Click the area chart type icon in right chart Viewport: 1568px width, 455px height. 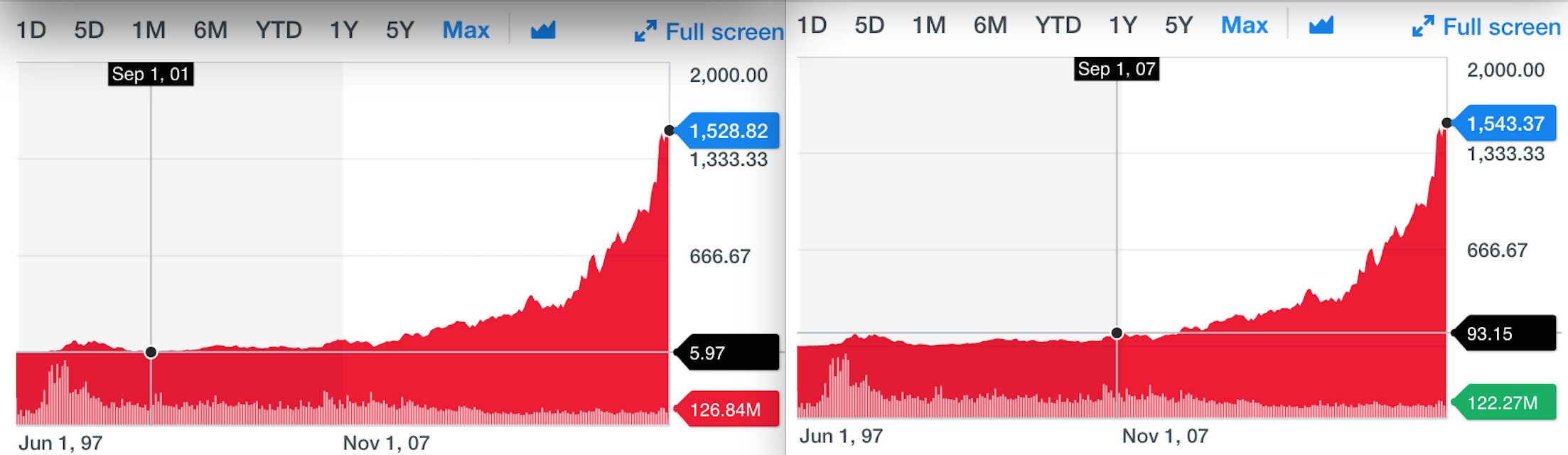point(1321,26)
